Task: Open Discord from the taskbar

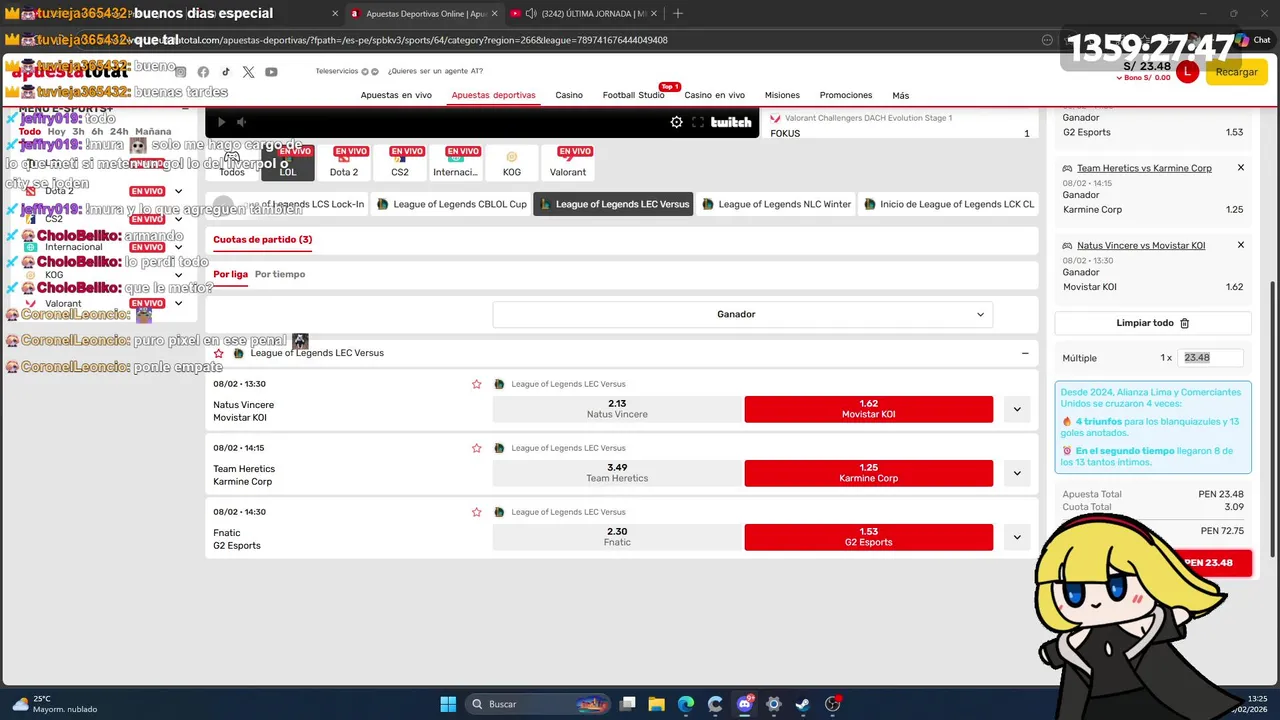Action: pos(744,704)
